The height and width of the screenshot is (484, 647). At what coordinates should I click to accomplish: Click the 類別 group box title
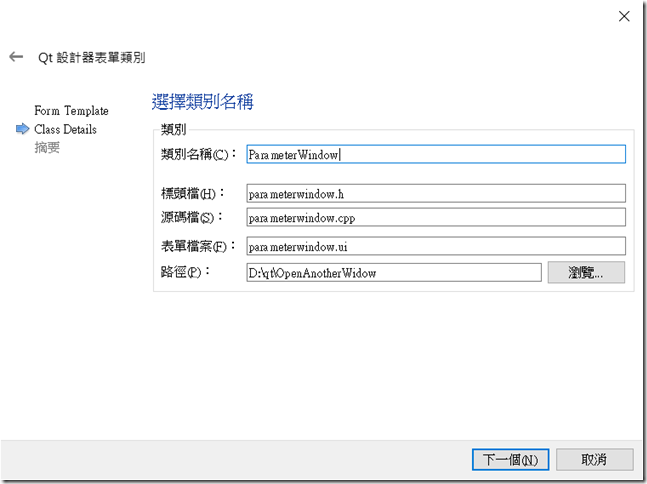(173, 129)
